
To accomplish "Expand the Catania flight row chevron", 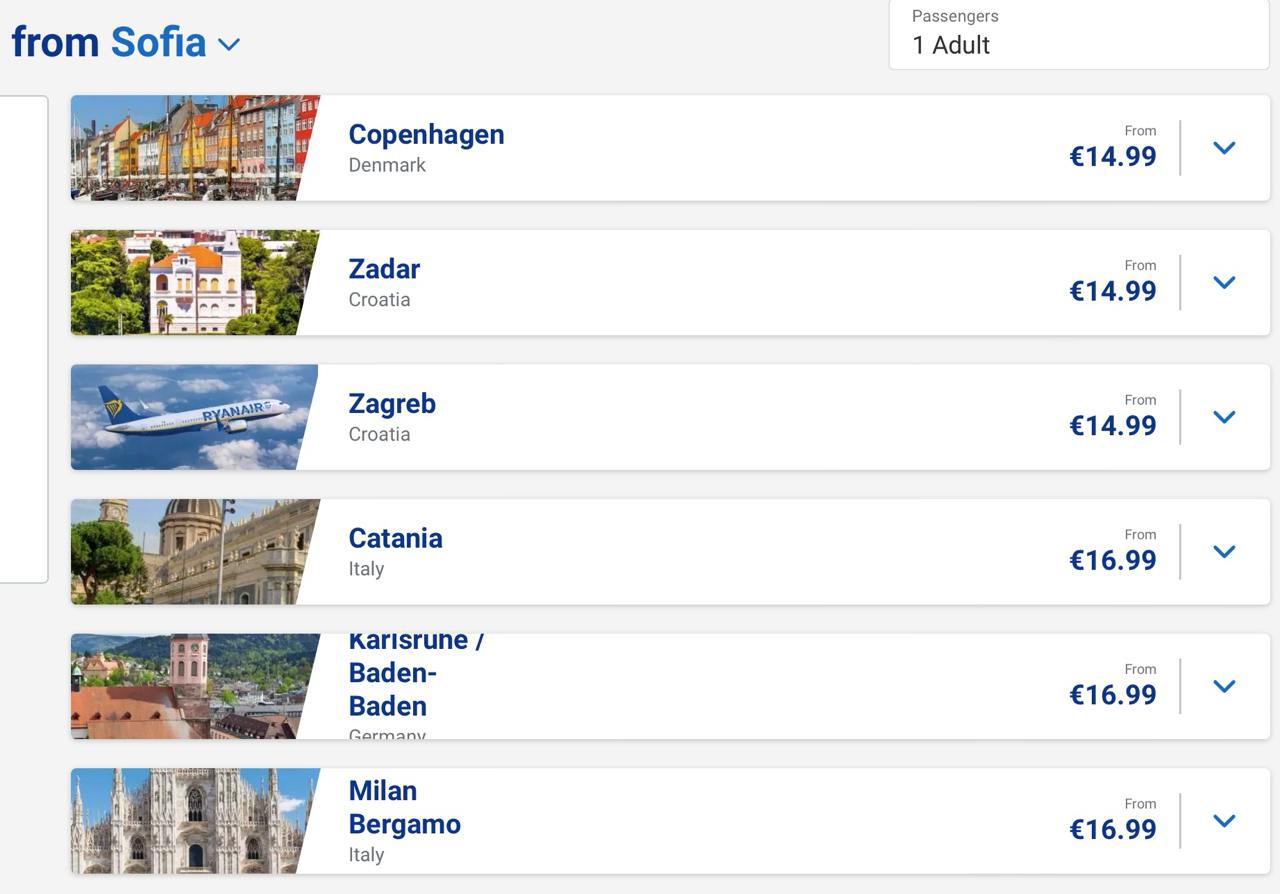I will pos(1224,552).
